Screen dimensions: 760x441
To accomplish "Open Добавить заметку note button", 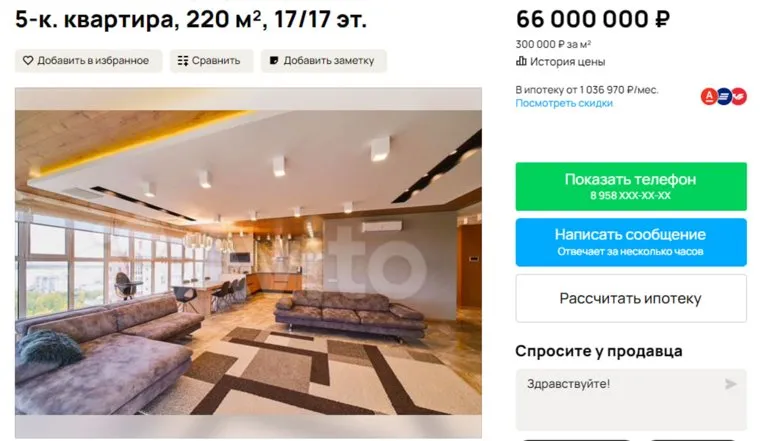I will tap(324, 61).
